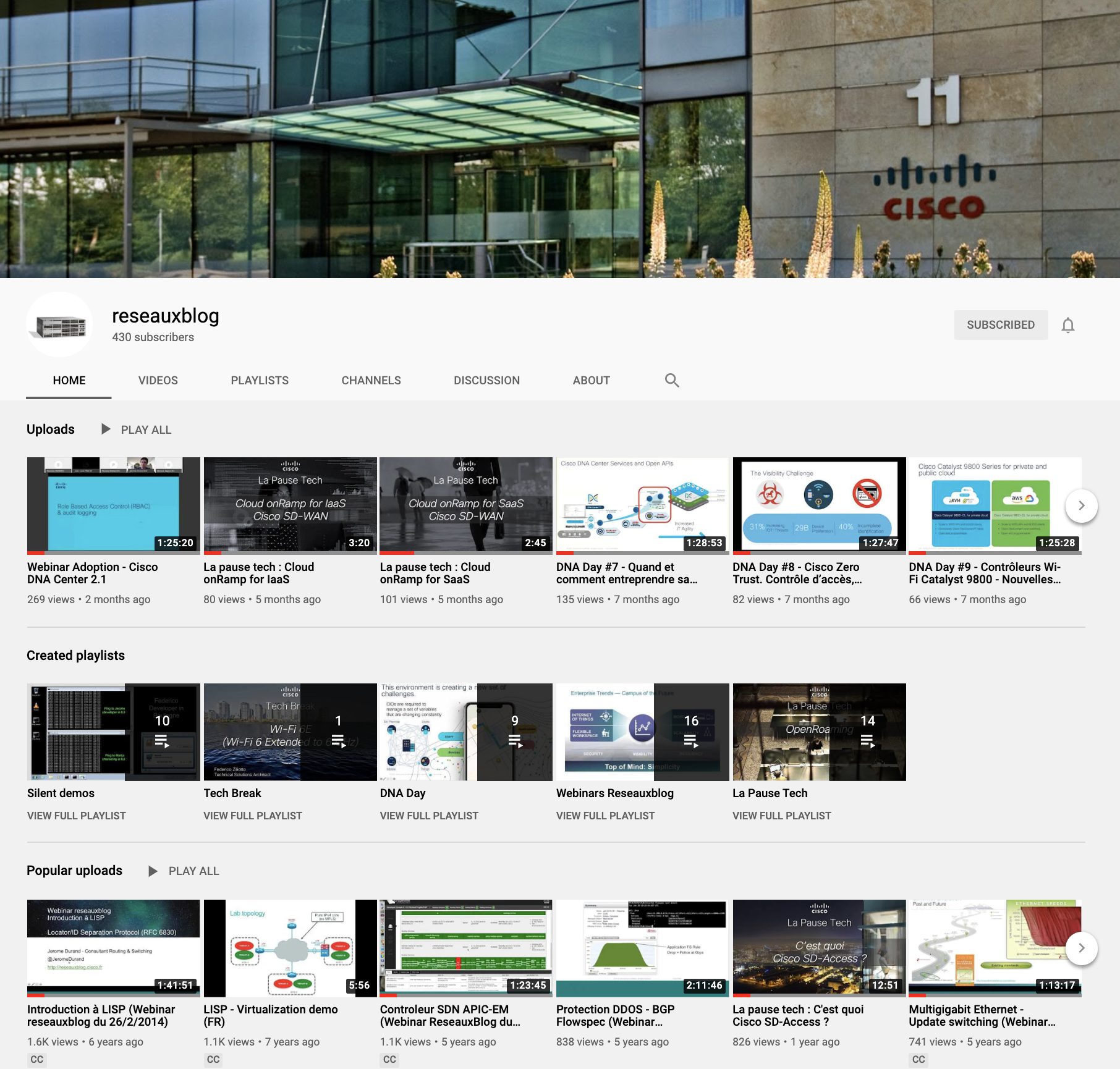Open the PLAYLISTS tab
Screen dimensions: 1120x1069
pyautogui.click(x=260, y=380)
